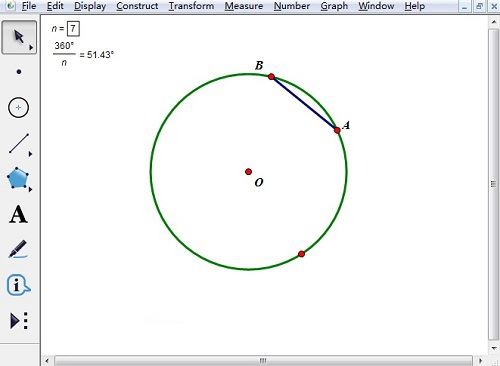Open the Transform menu

click(191, 6)
